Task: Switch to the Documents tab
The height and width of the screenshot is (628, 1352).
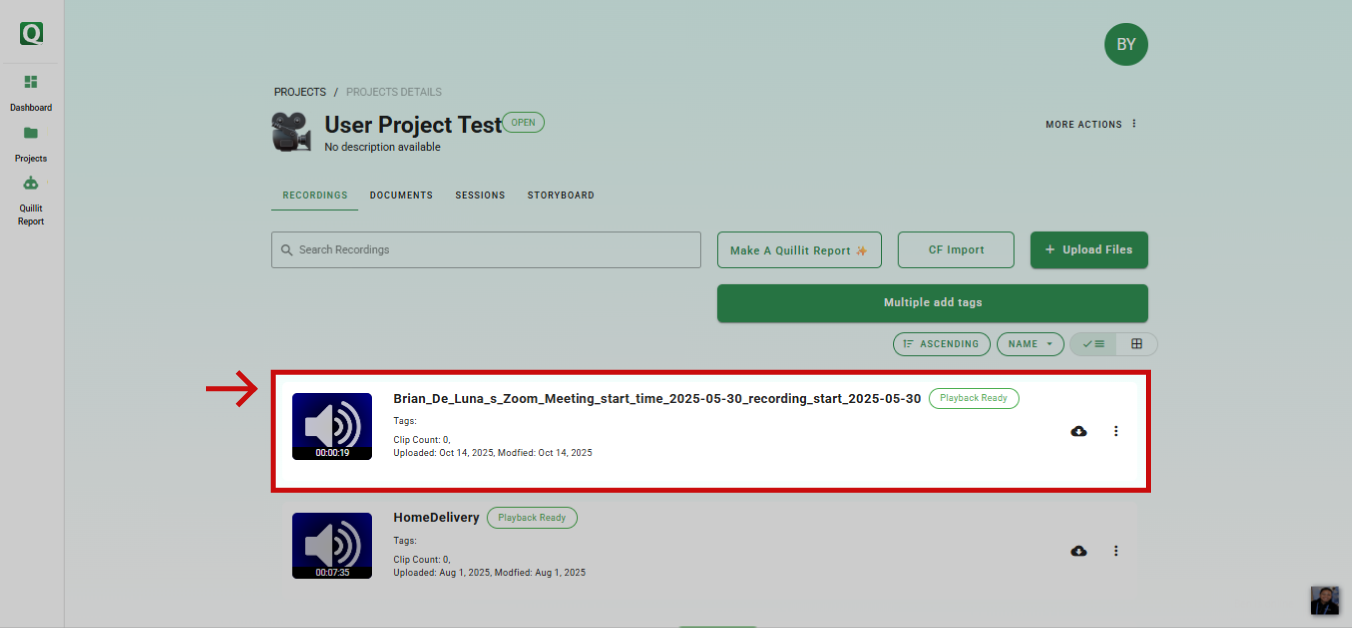Action: (401, 195)
